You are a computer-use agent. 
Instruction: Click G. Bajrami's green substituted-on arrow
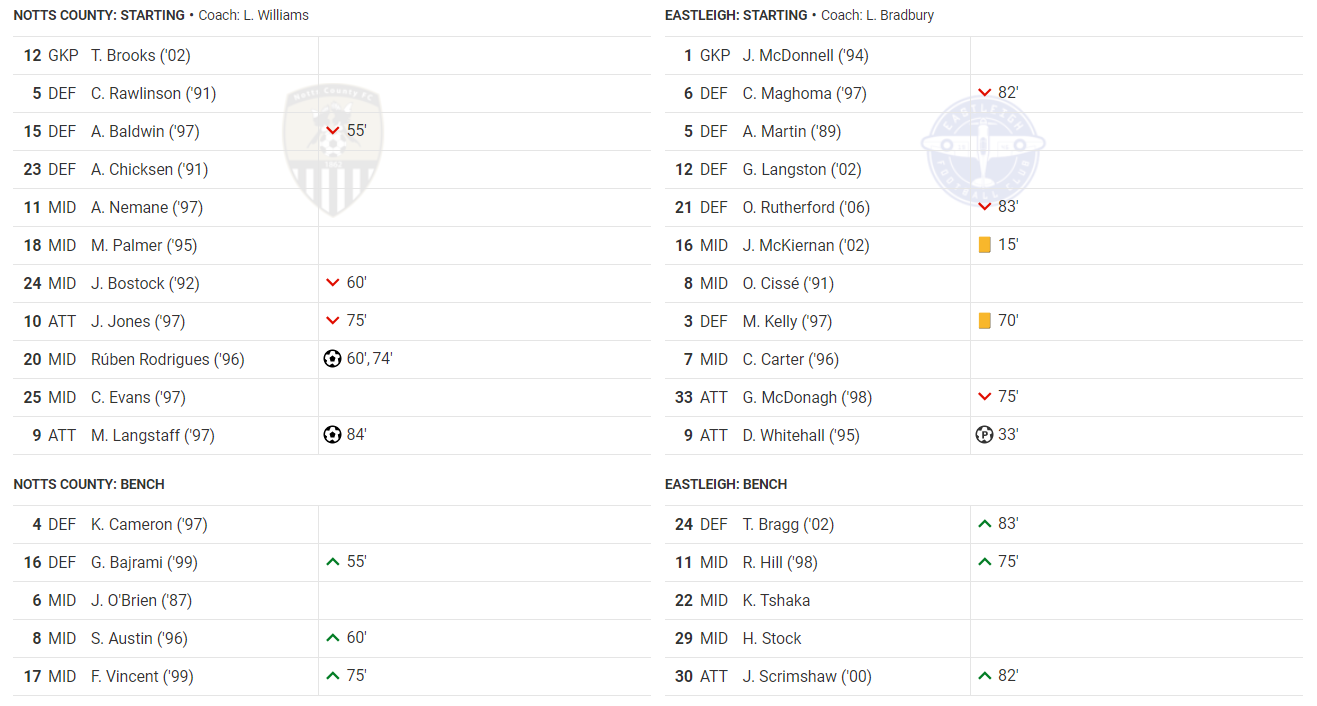[333, 562]
